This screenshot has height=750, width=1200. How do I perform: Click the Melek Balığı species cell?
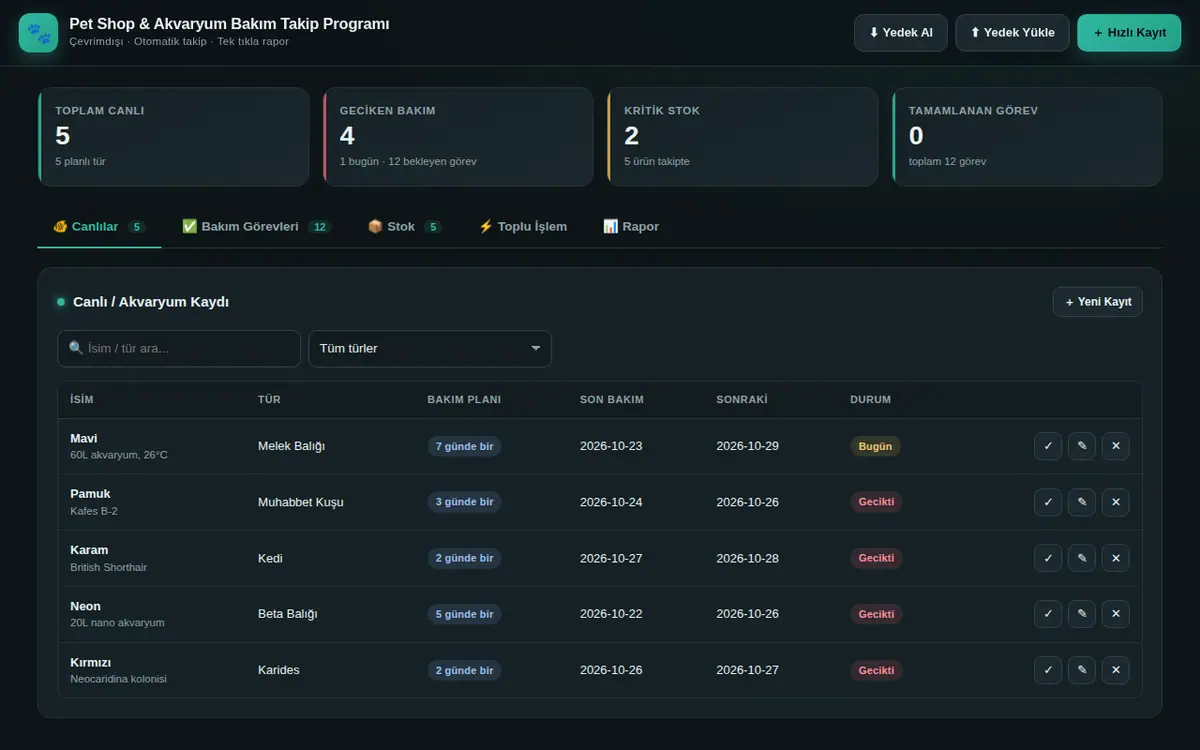(x=291, y=446)
